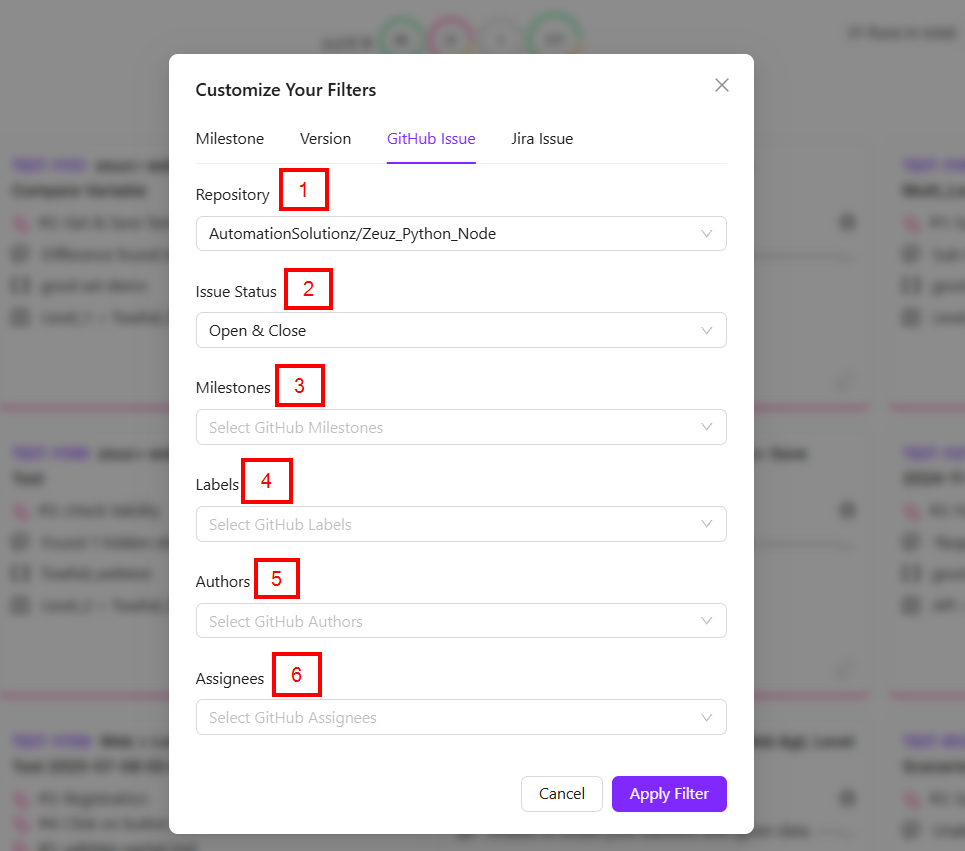Screen dimensions: 965x851
Task: Expand the Milestones field chevron arrow
Action: click(x=707, y=428)
